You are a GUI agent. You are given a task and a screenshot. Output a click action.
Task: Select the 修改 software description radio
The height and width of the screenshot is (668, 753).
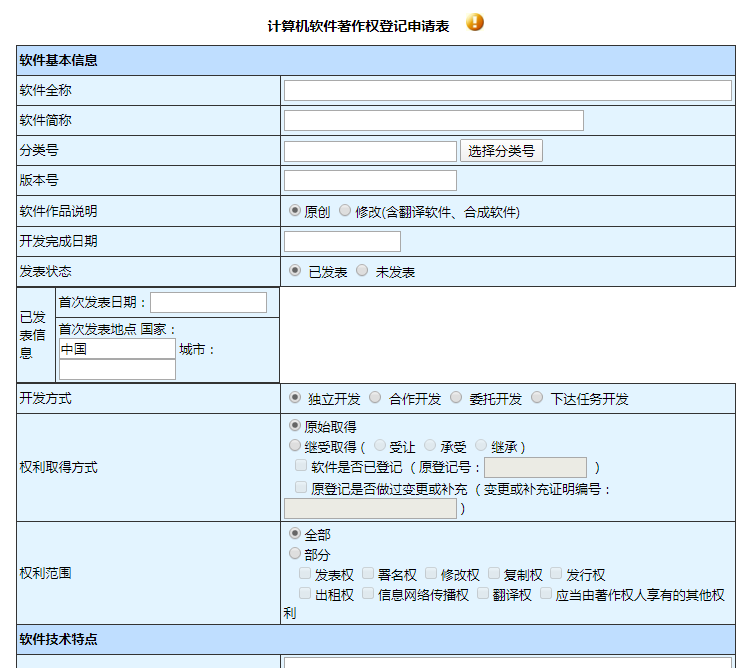344,210
